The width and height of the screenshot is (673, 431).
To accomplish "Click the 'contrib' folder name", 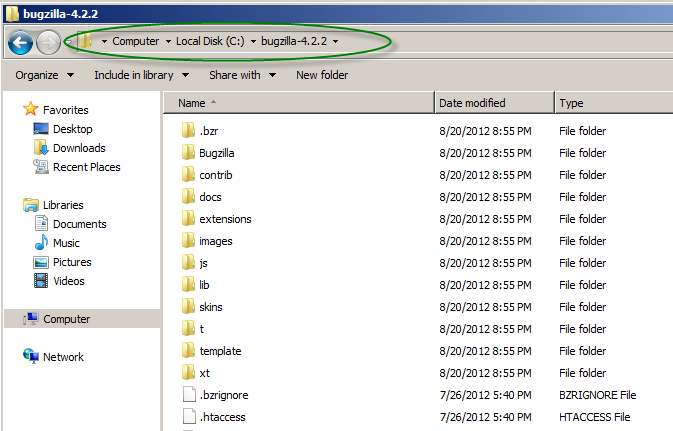I will pyautogui.click(x=215, y=175).
